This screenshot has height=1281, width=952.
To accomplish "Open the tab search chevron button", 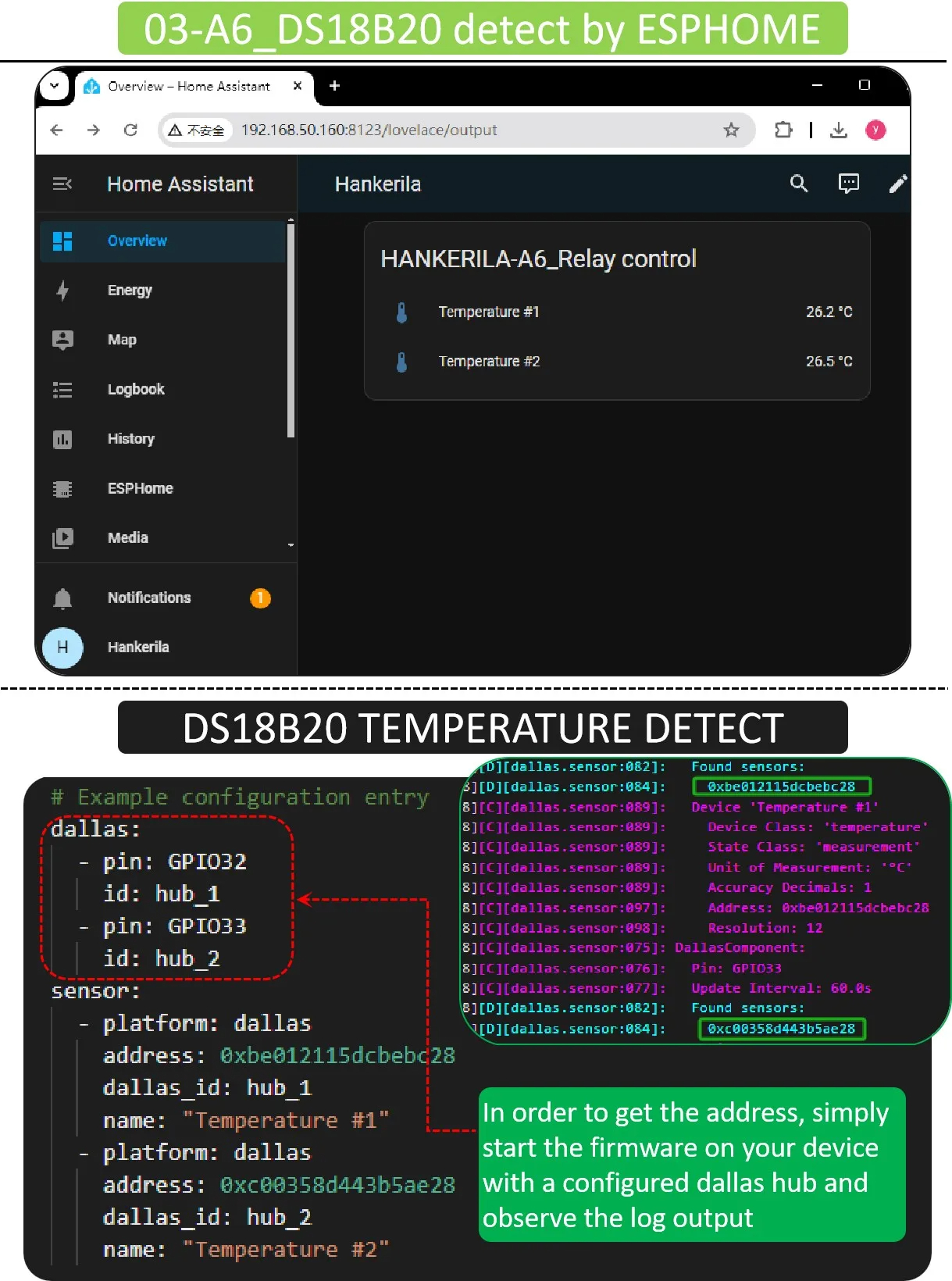I will point(55,85).
